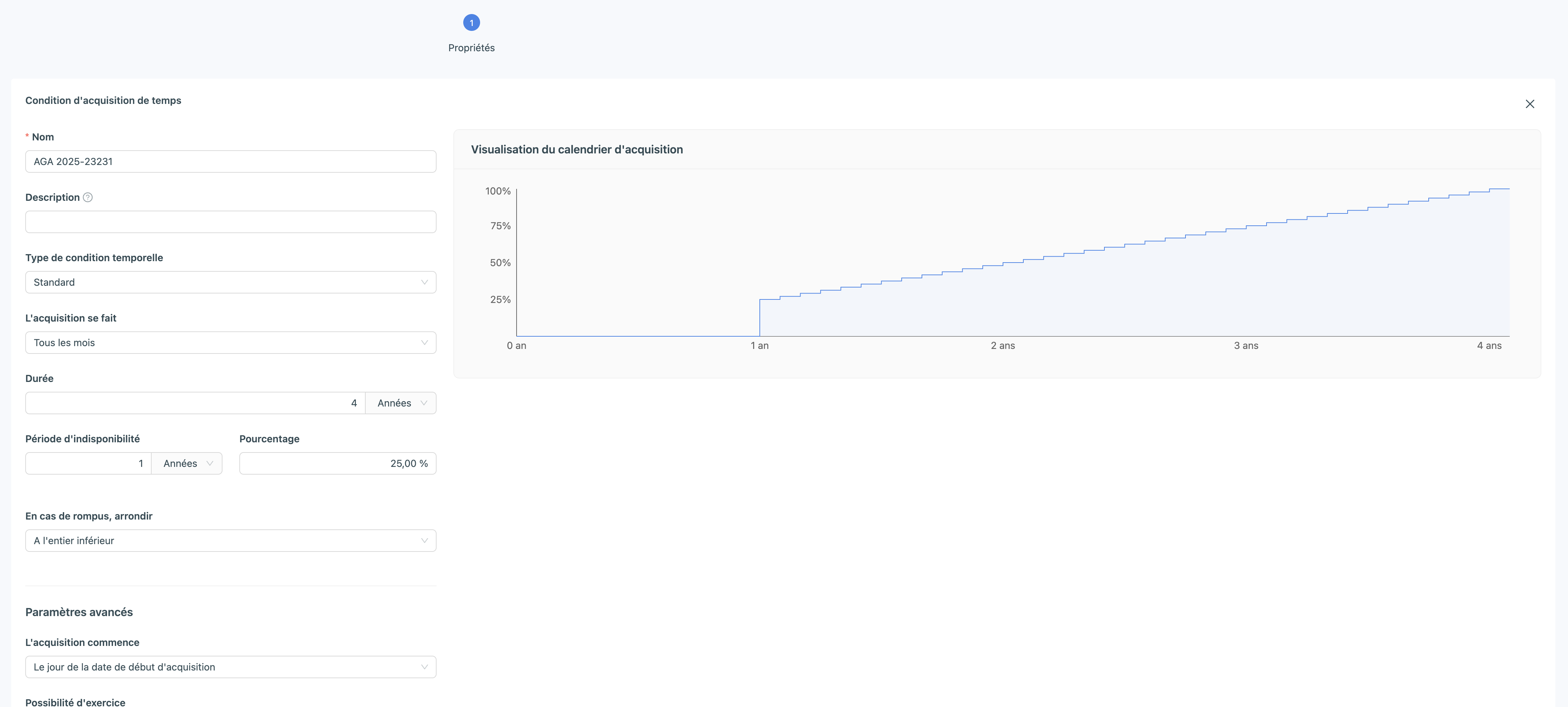Open the Durée unit dropdown showing Années
This screenshot has width=1568, height=707.
[401, 403]
